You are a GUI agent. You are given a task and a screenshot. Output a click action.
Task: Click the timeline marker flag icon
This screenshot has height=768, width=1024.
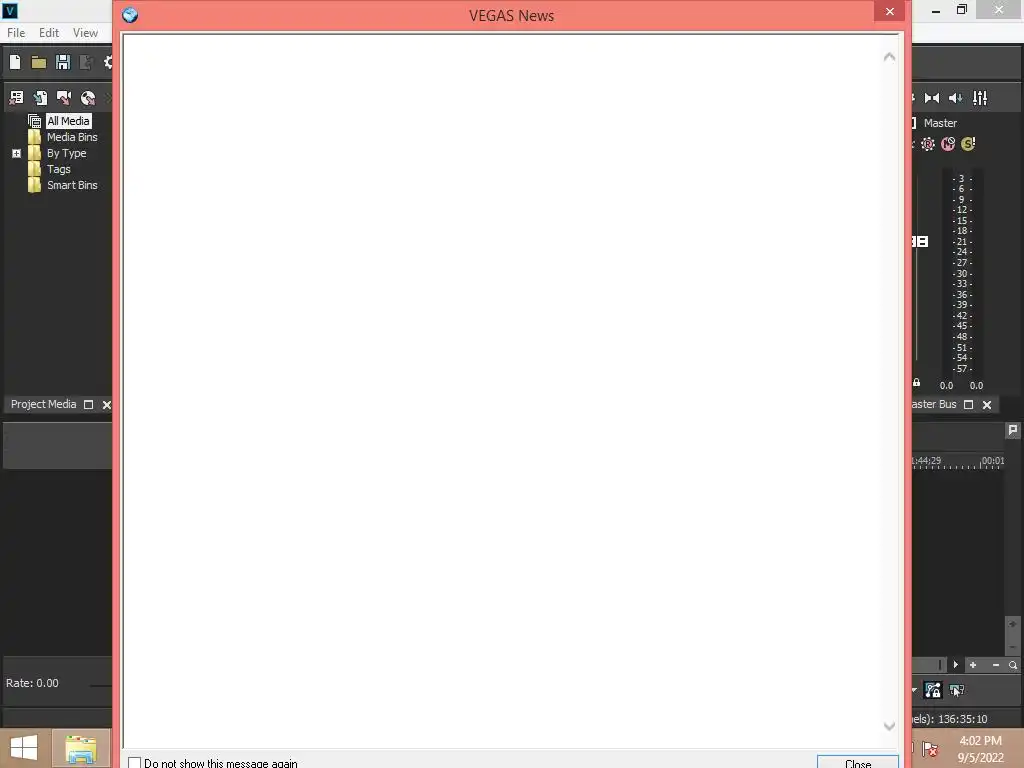click(1012, 430)
